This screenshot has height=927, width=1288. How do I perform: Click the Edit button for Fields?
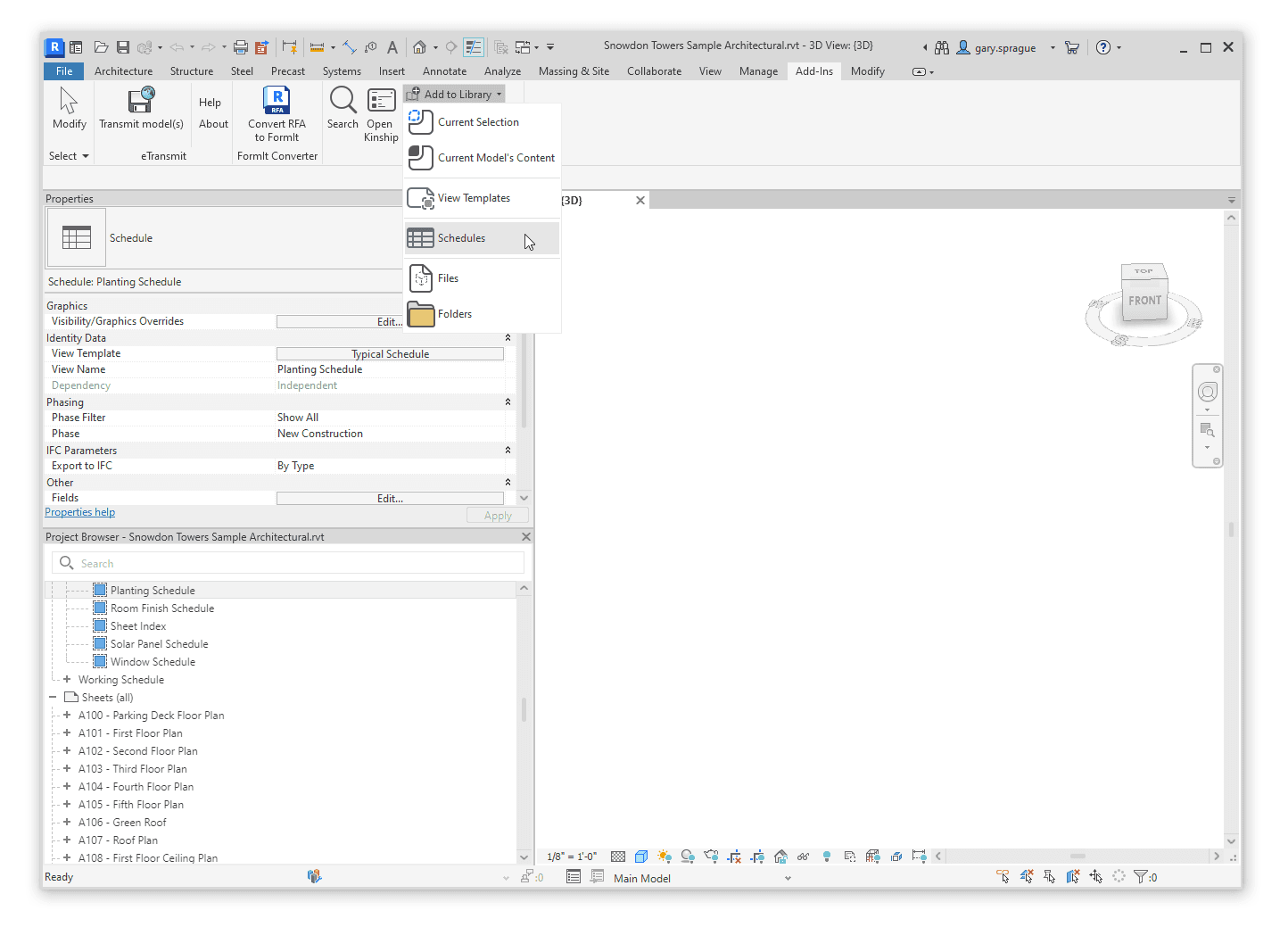[390, 498]
